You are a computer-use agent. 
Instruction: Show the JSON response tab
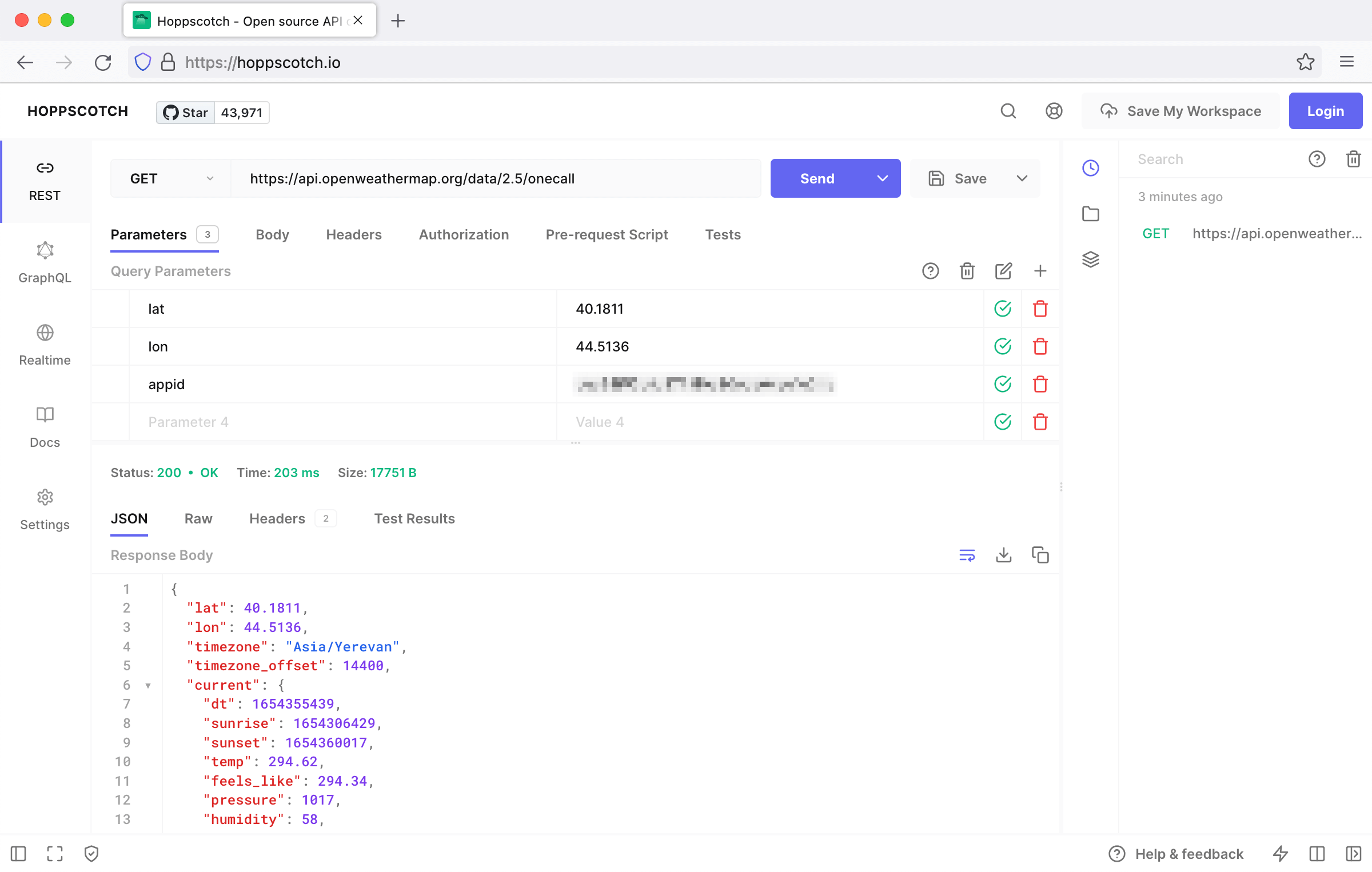point(129,518)
